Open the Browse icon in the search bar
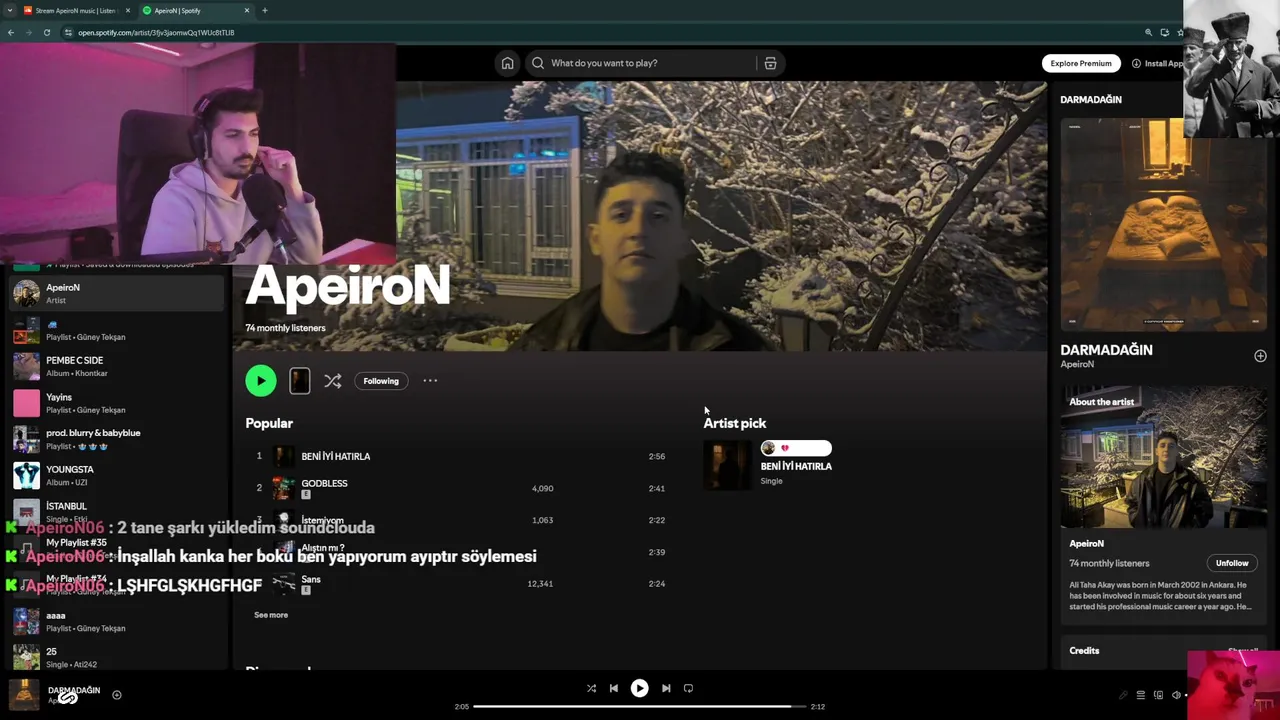Viewport: 1280px width, 720px height. pos(770,63)
